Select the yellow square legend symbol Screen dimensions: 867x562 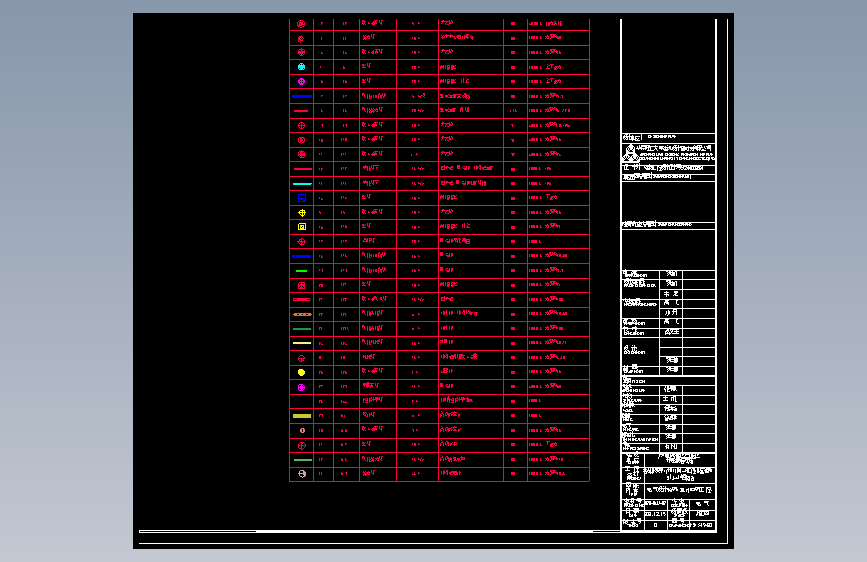pos(302,227)
